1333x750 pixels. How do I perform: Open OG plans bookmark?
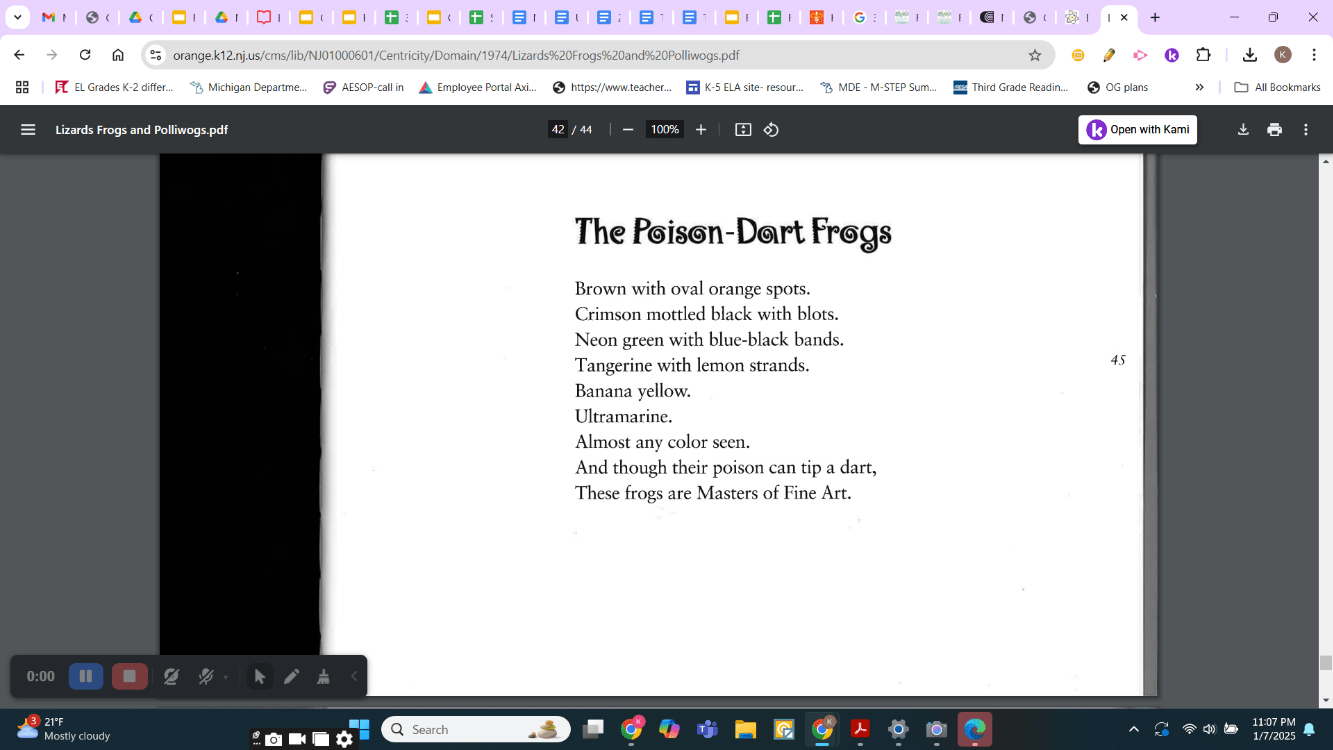point(1117,87)
